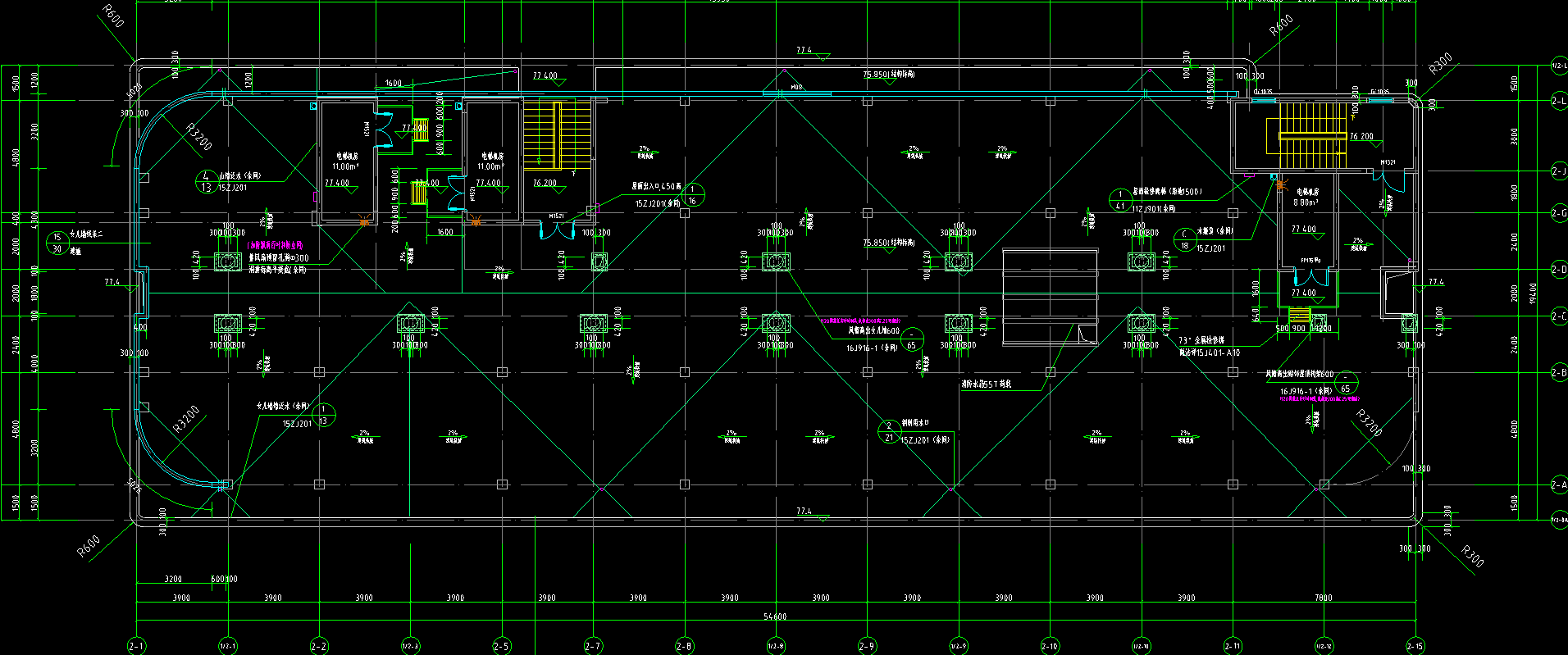Select the 2-G axis bubble on right
Viewport: 1568px width, 655px height.
[1559, 213]
